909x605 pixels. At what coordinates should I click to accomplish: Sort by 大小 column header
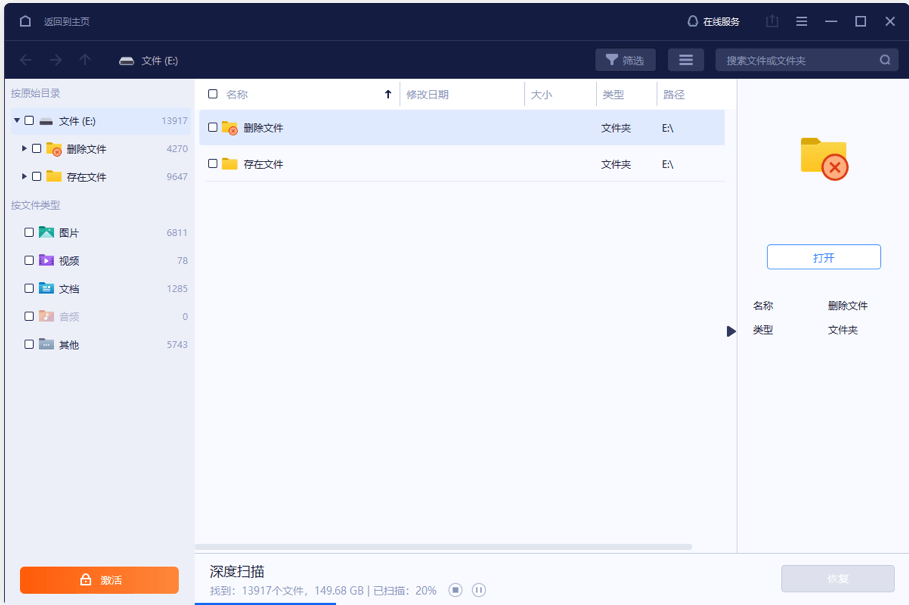541,94
